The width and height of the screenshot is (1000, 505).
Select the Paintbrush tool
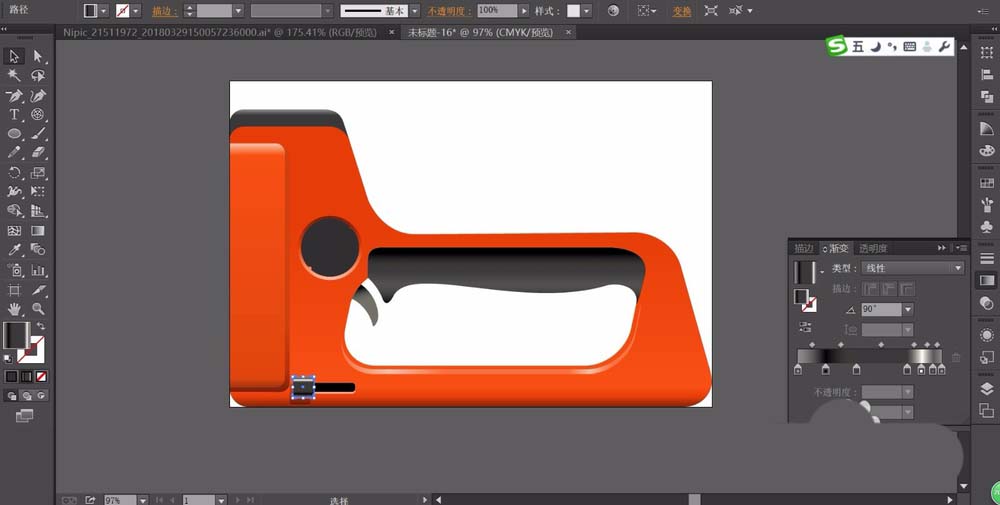click(38, 134)
